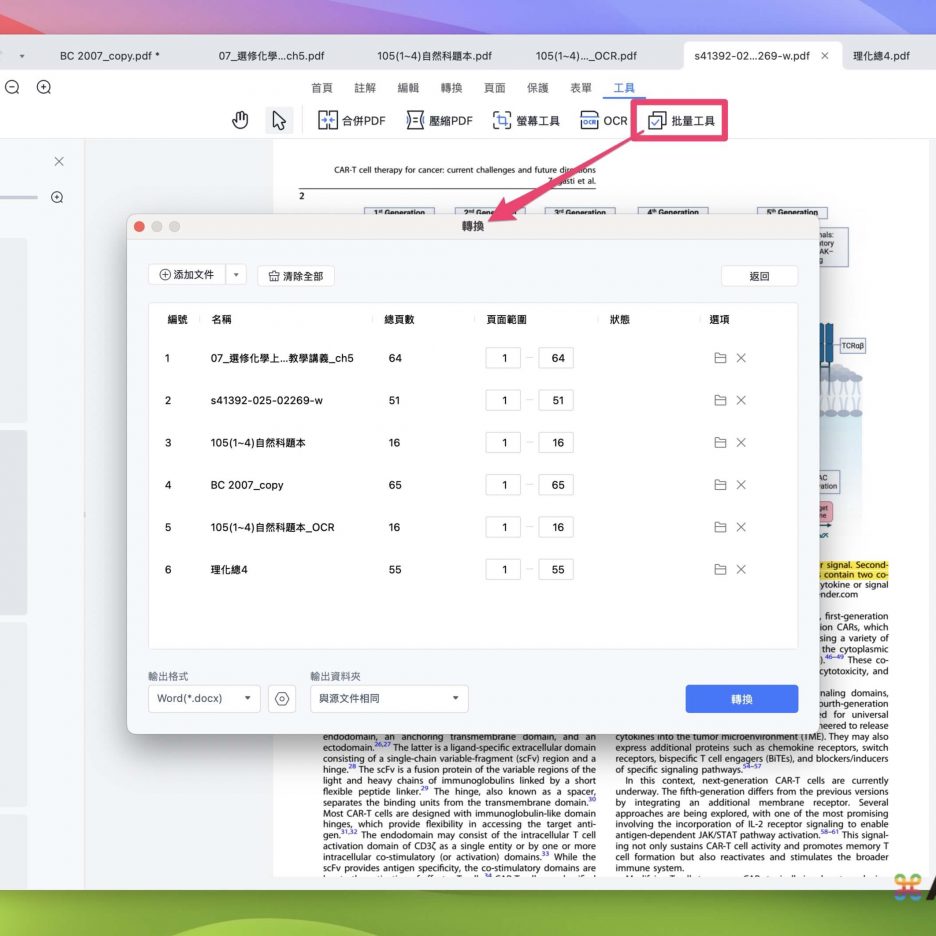Click the 返回 back button
The image size is (936, 936).
click(759, 276)
